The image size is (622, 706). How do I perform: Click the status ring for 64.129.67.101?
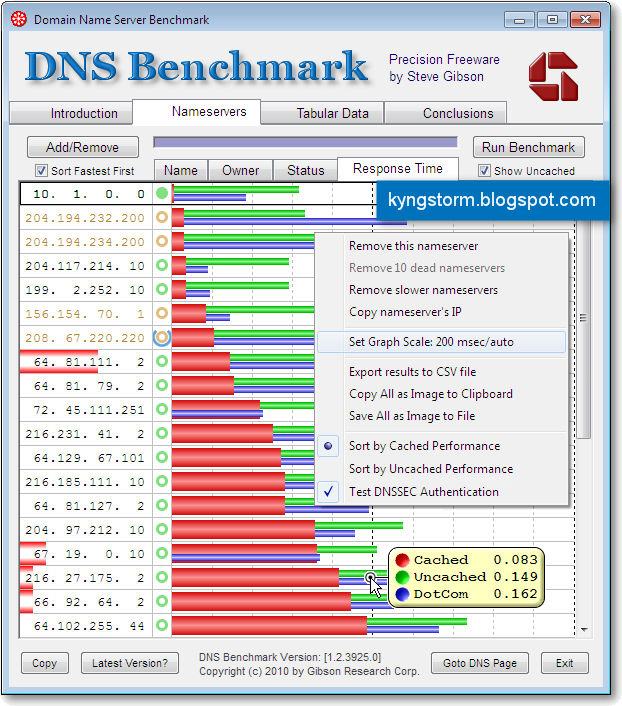tap(162, 457)
